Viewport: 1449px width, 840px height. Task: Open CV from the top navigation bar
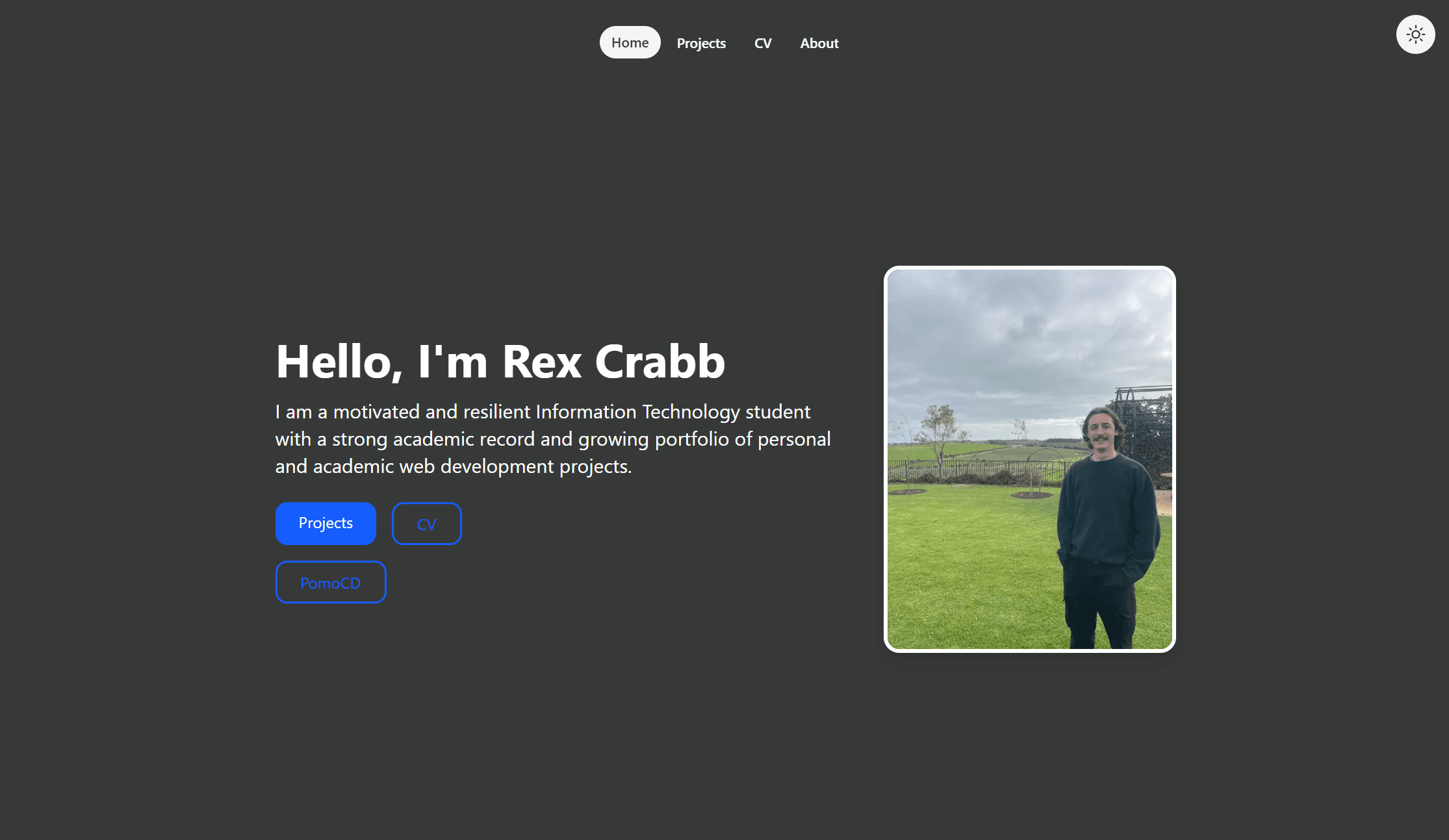(763, 43)
